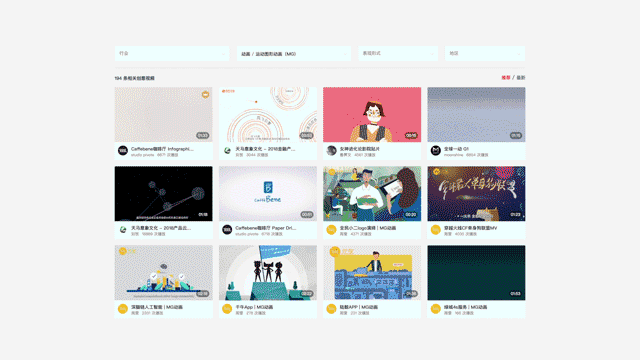This screenshot has height=360, width=640.
Task: Open the orange concentric circles video thumbnail
Action: point(268,114)
